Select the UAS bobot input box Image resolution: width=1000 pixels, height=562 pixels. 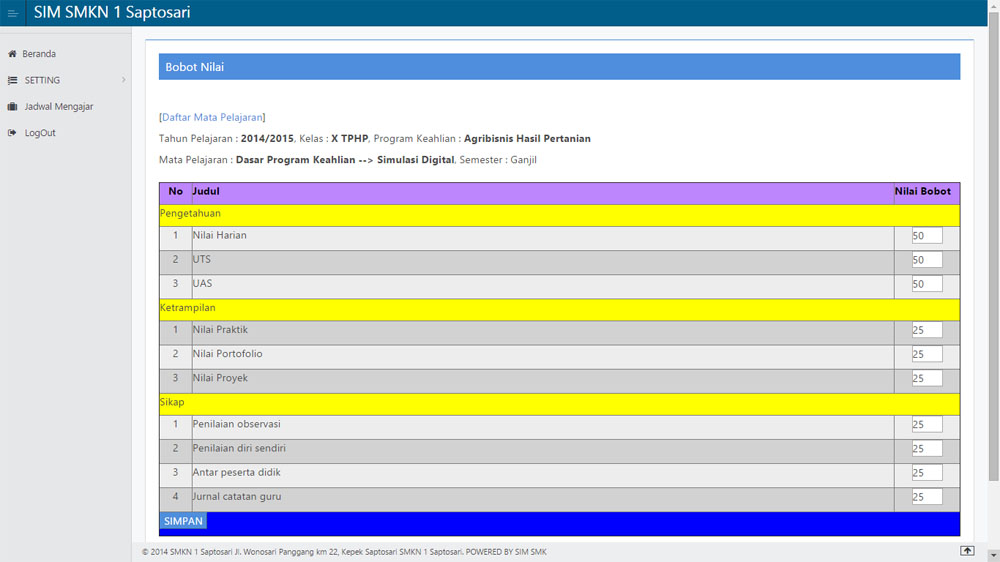click(926, 284)
